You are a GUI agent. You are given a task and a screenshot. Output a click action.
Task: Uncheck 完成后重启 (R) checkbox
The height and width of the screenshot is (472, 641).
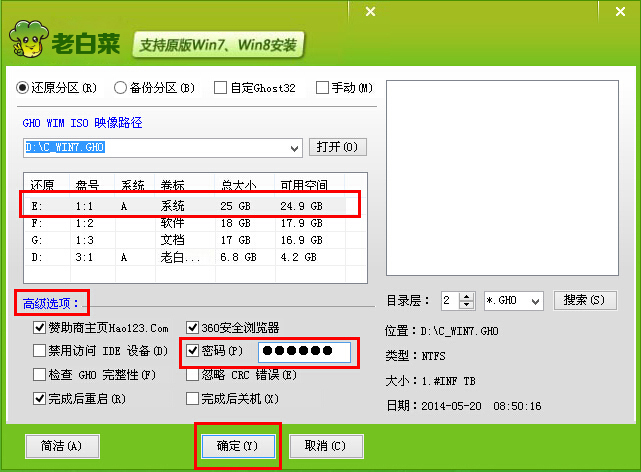[x=39, y=398]
